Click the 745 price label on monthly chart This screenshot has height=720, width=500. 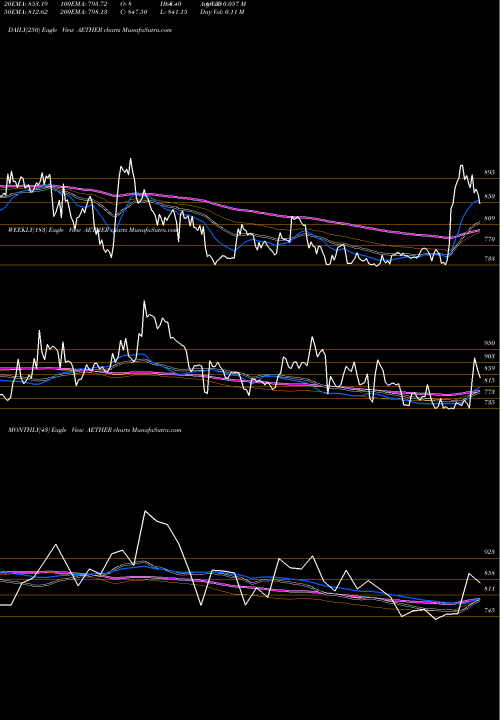tap(489, 610)
